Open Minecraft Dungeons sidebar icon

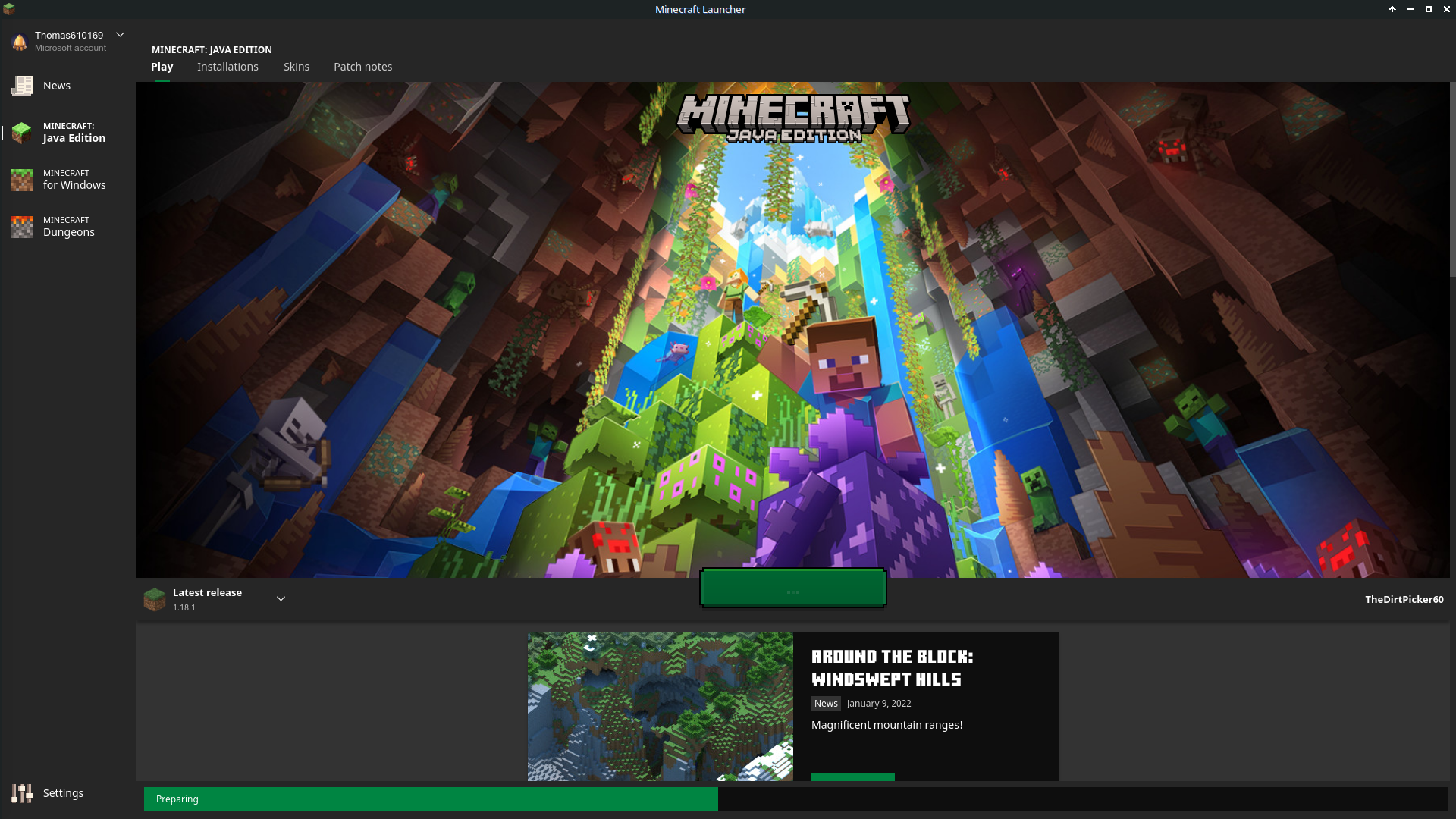pyautogui.click(x=21, y=227)
